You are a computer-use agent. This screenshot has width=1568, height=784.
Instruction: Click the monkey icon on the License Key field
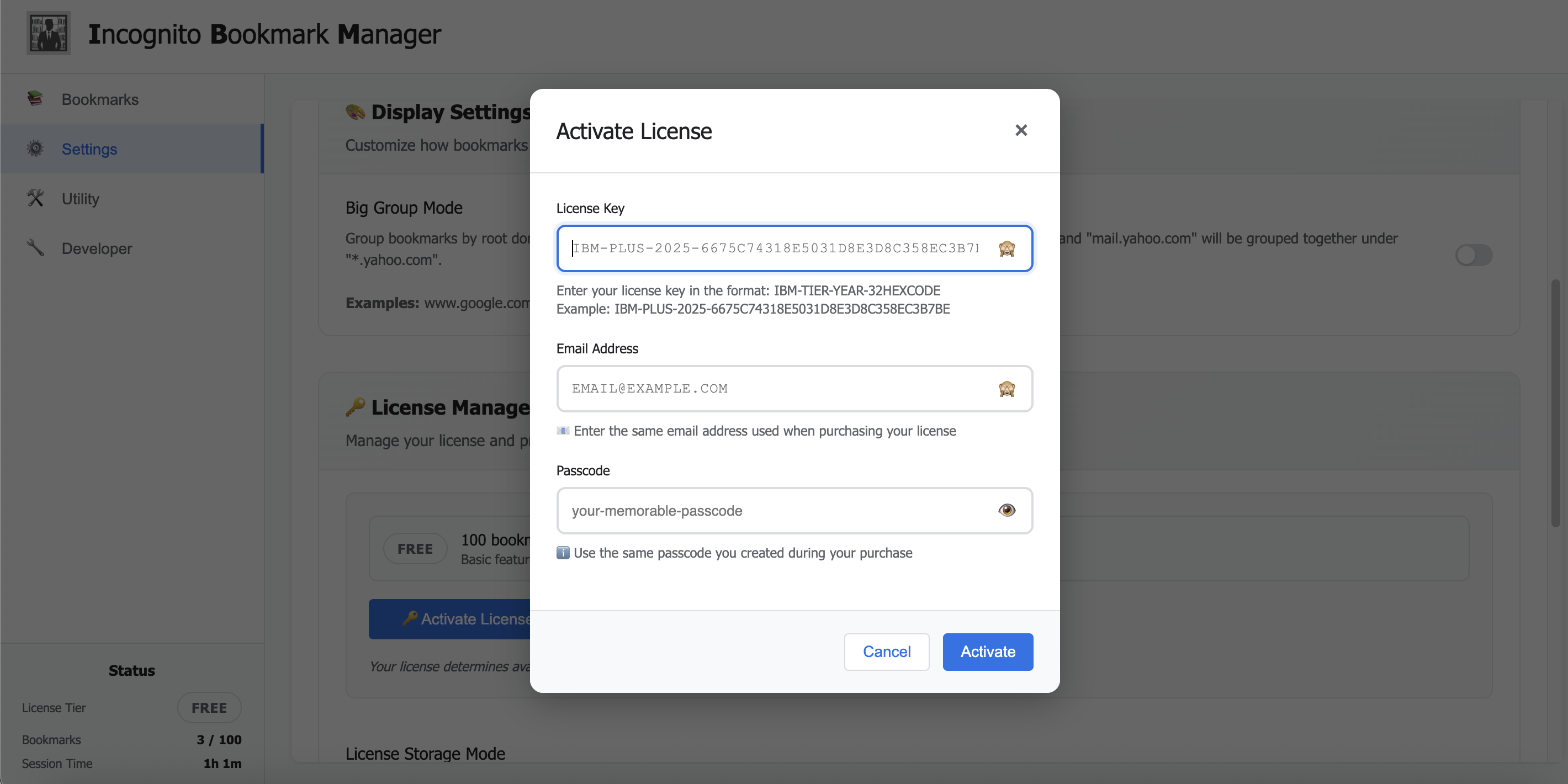[x=1007, y=248]
